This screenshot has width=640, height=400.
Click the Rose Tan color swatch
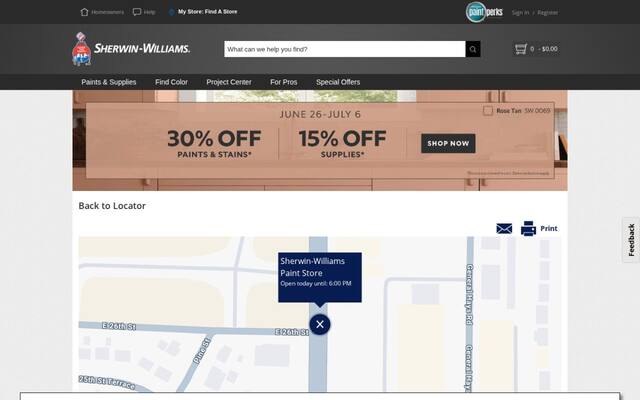click(488, 111)
